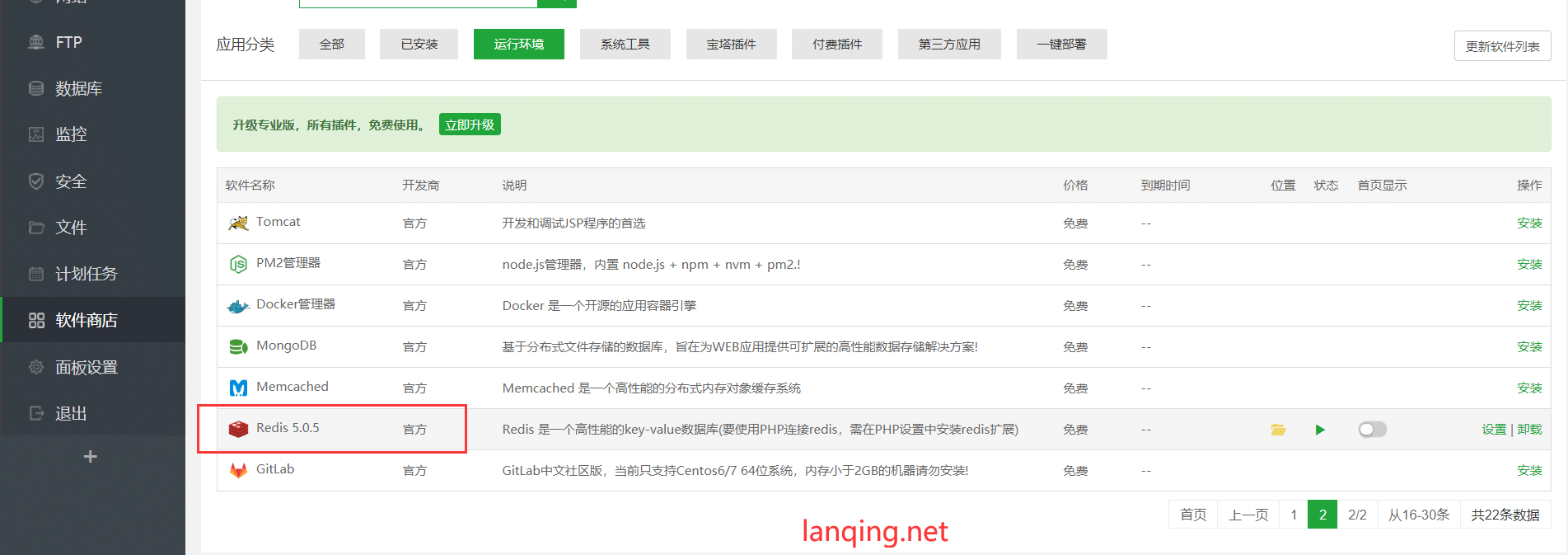Install Docker管理器 via its 安装 link

pyautogui.click(x=1529, y=305)
